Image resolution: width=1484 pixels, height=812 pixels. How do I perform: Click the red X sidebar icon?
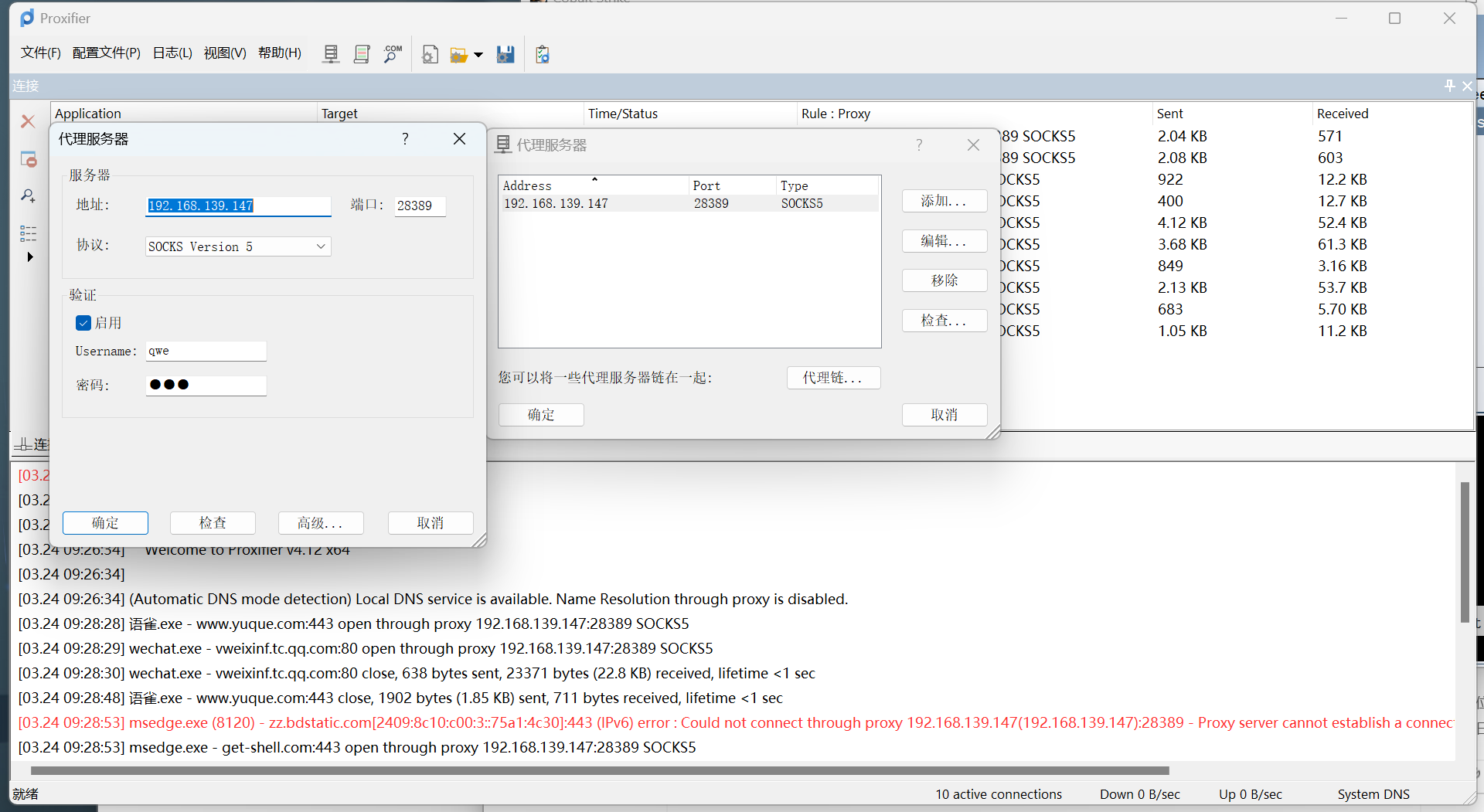coord(28,121)
